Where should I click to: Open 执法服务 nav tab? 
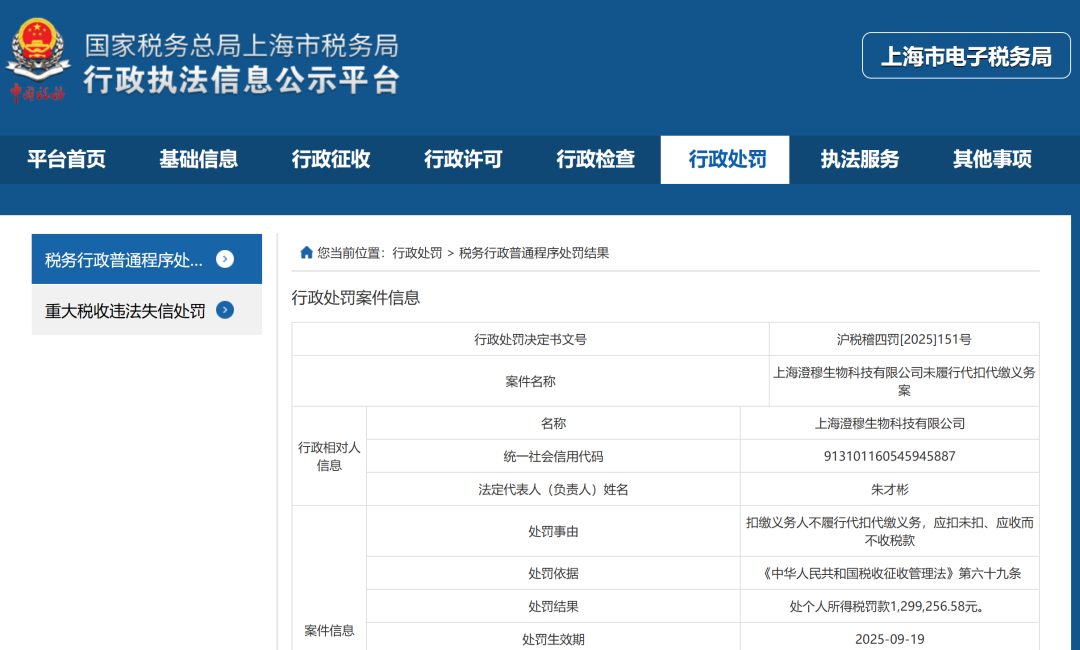[860, 159]
